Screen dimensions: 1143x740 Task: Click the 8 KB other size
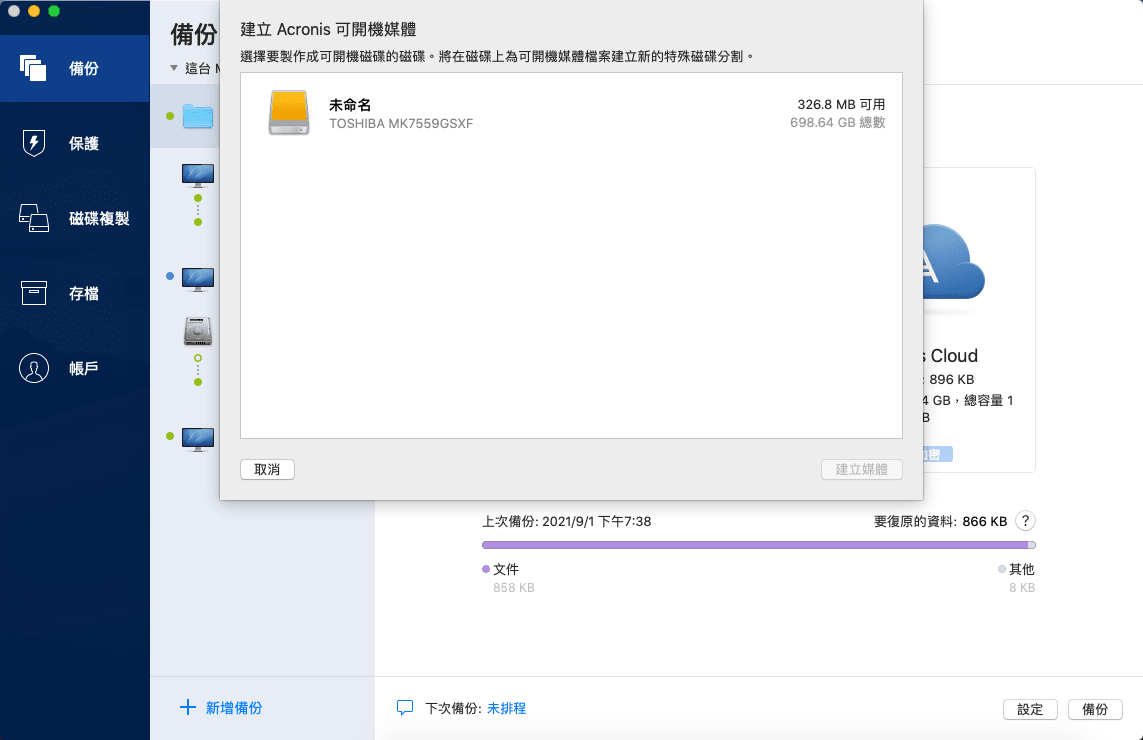pos(1022,588)
